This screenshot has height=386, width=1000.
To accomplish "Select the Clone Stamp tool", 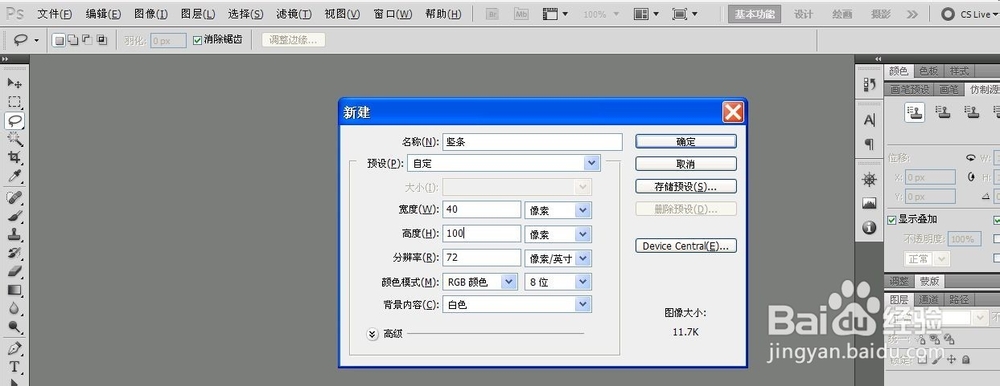I will click(14, 234).
